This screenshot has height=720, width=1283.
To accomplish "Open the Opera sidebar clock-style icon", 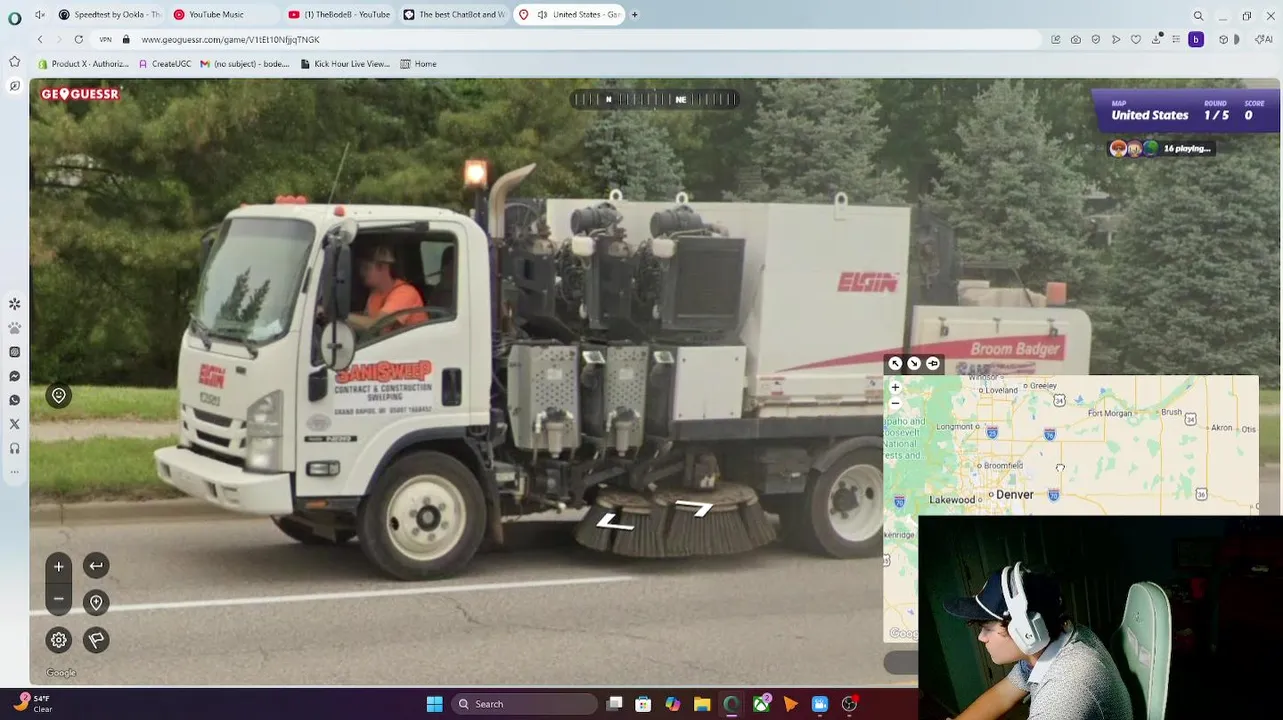I will 14,86.
